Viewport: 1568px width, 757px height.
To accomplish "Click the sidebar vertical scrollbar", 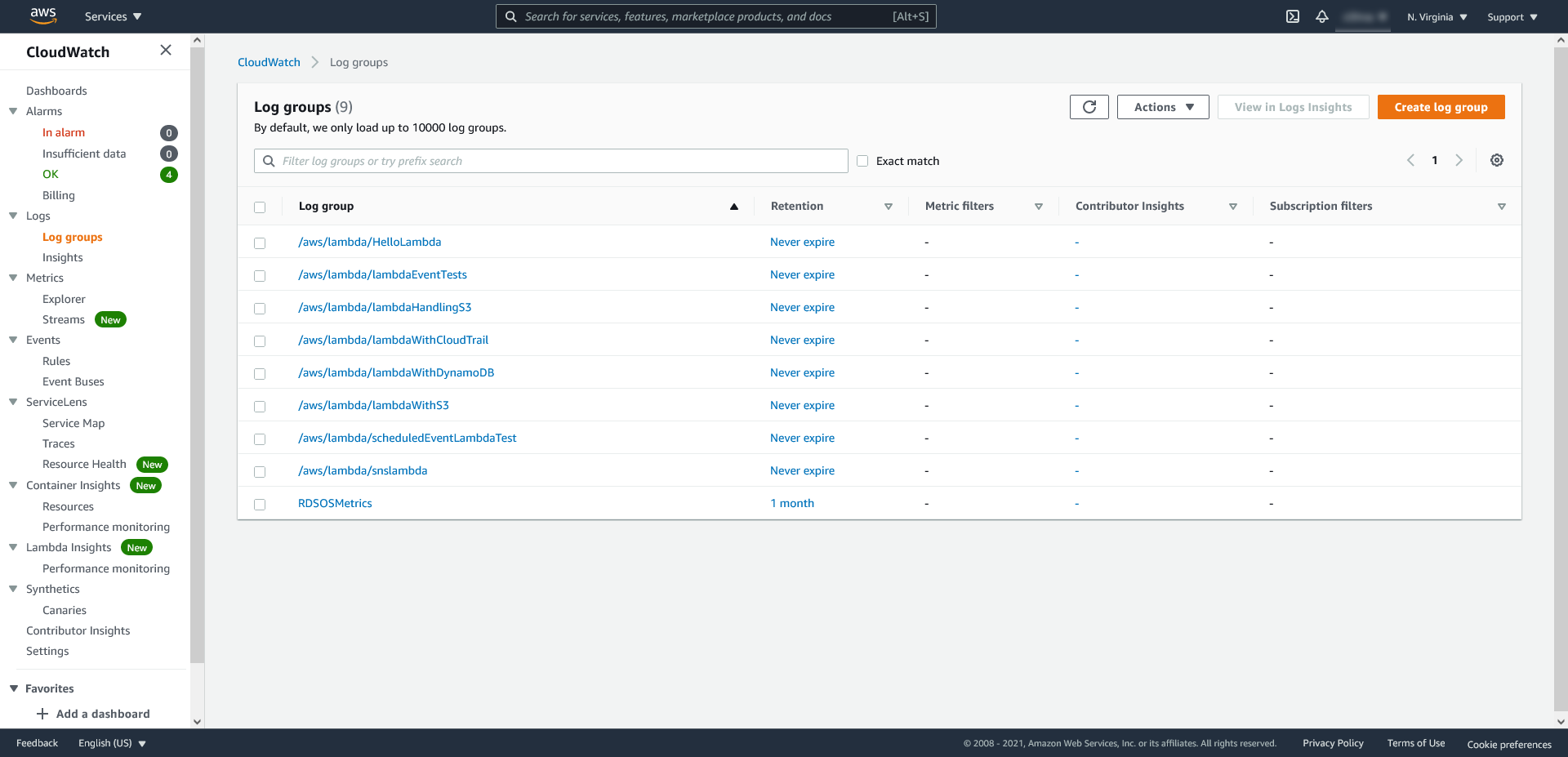I will coord(197,355).
